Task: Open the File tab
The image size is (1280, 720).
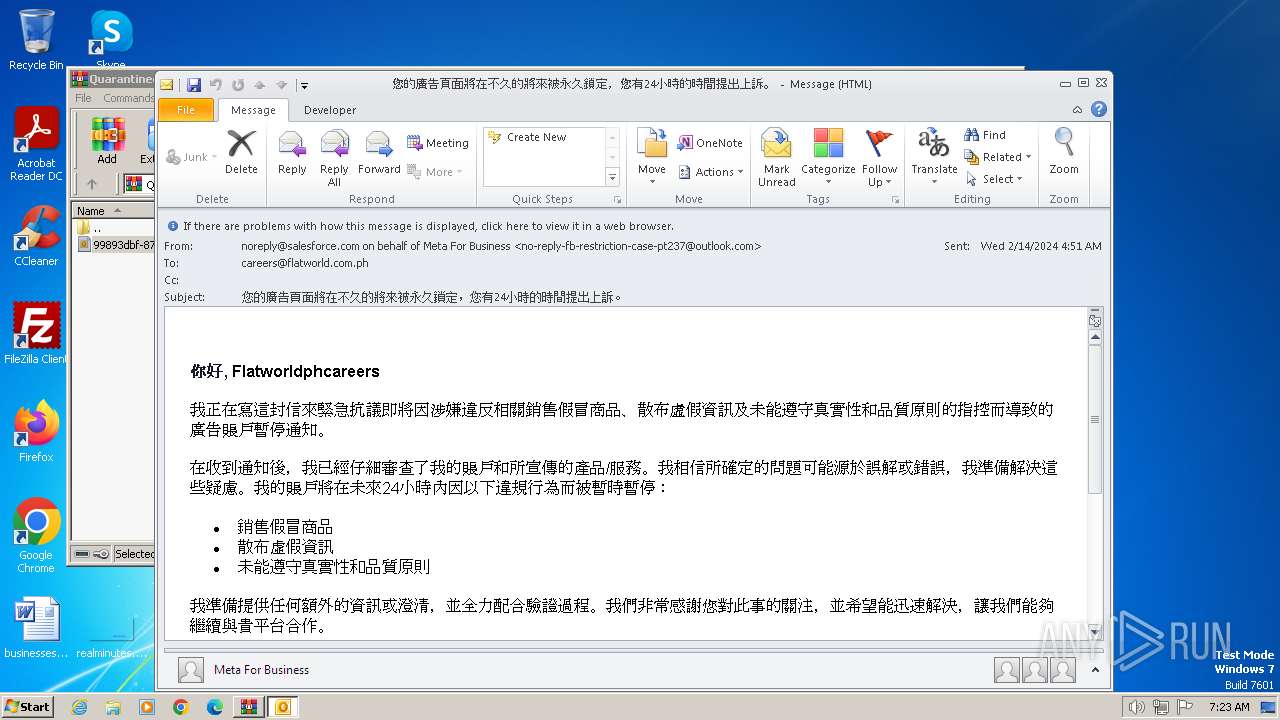Action: [186, 110]
